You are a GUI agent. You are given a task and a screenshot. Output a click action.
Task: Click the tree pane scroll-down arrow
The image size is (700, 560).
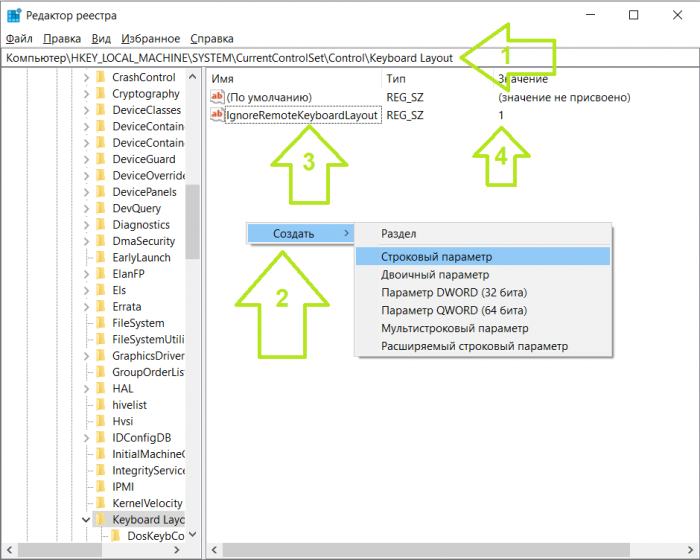click(x=192, y=535)
